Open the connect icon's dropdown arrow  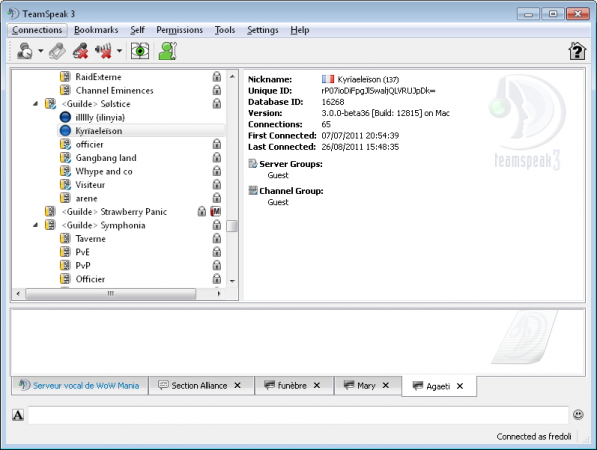coord(40,51)
